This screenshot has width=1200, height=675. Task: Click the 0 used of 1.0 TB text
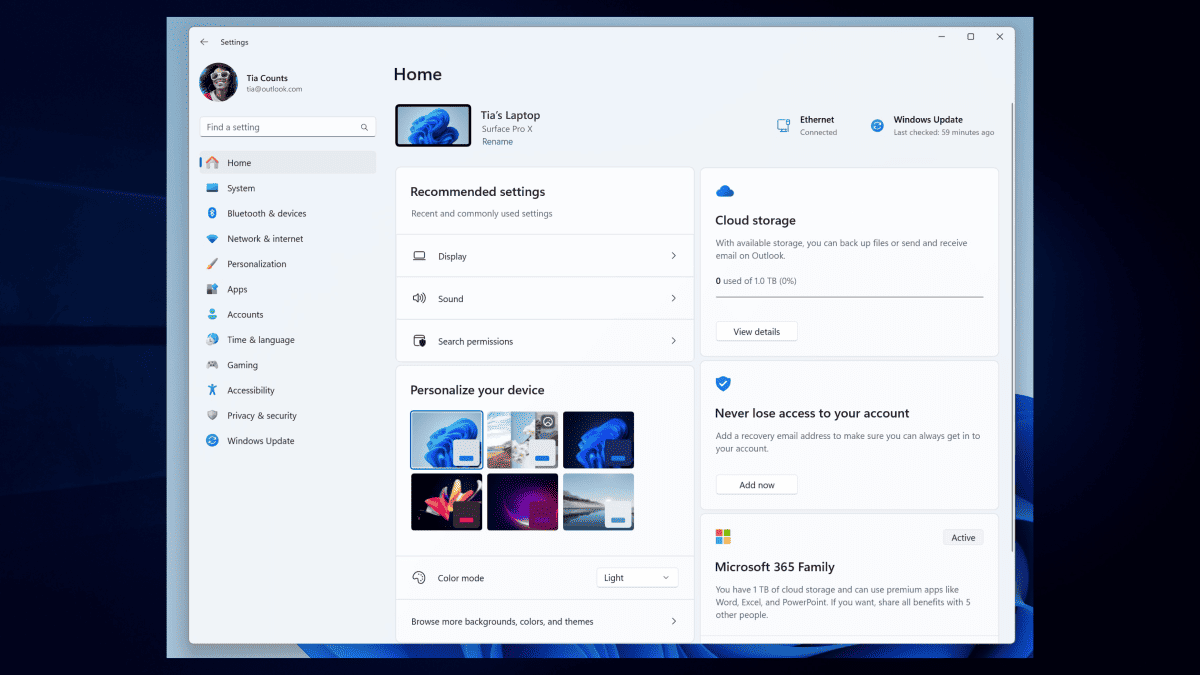pos(756,281)
